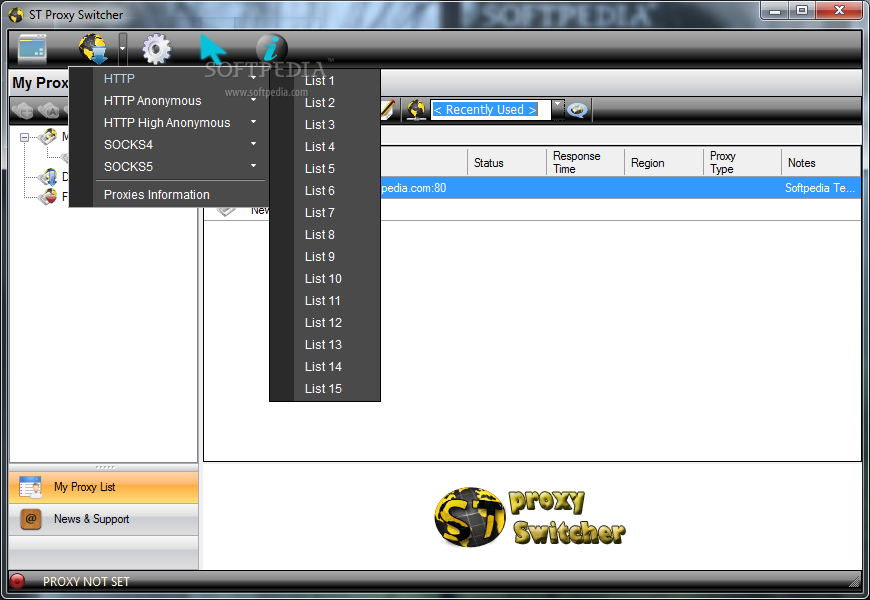Click the News & Support @ icon
Viewport: 870px width, 600px height.
tap(31, 520)
